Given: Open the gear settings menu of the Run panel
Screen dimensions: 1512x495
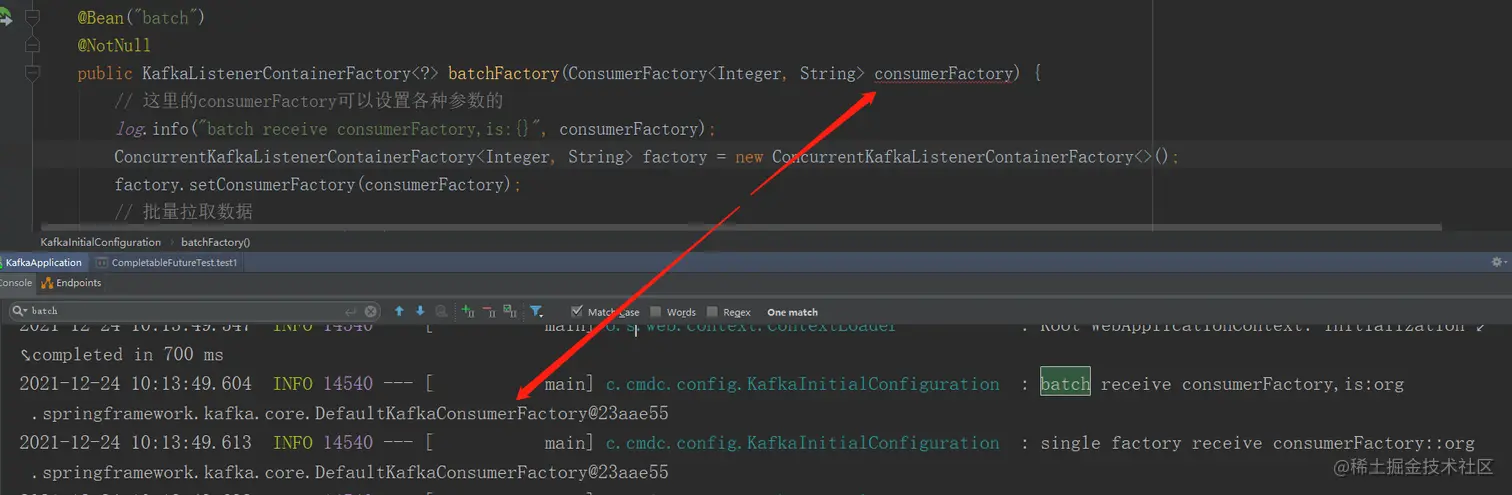Looking at the screenshot, I should coord(1497,262).
